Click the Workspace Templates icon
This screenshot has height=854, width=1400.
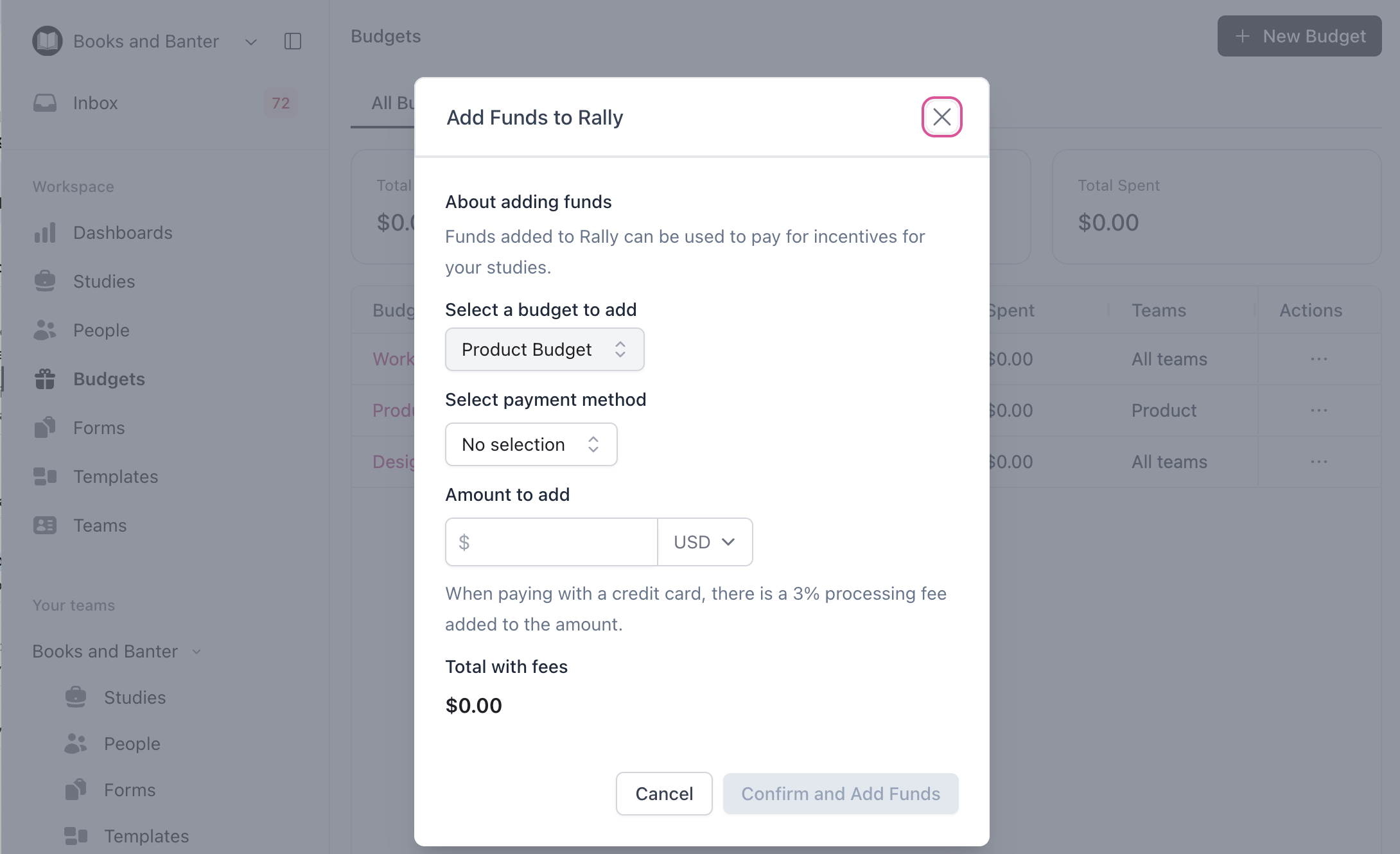[45, 476]
